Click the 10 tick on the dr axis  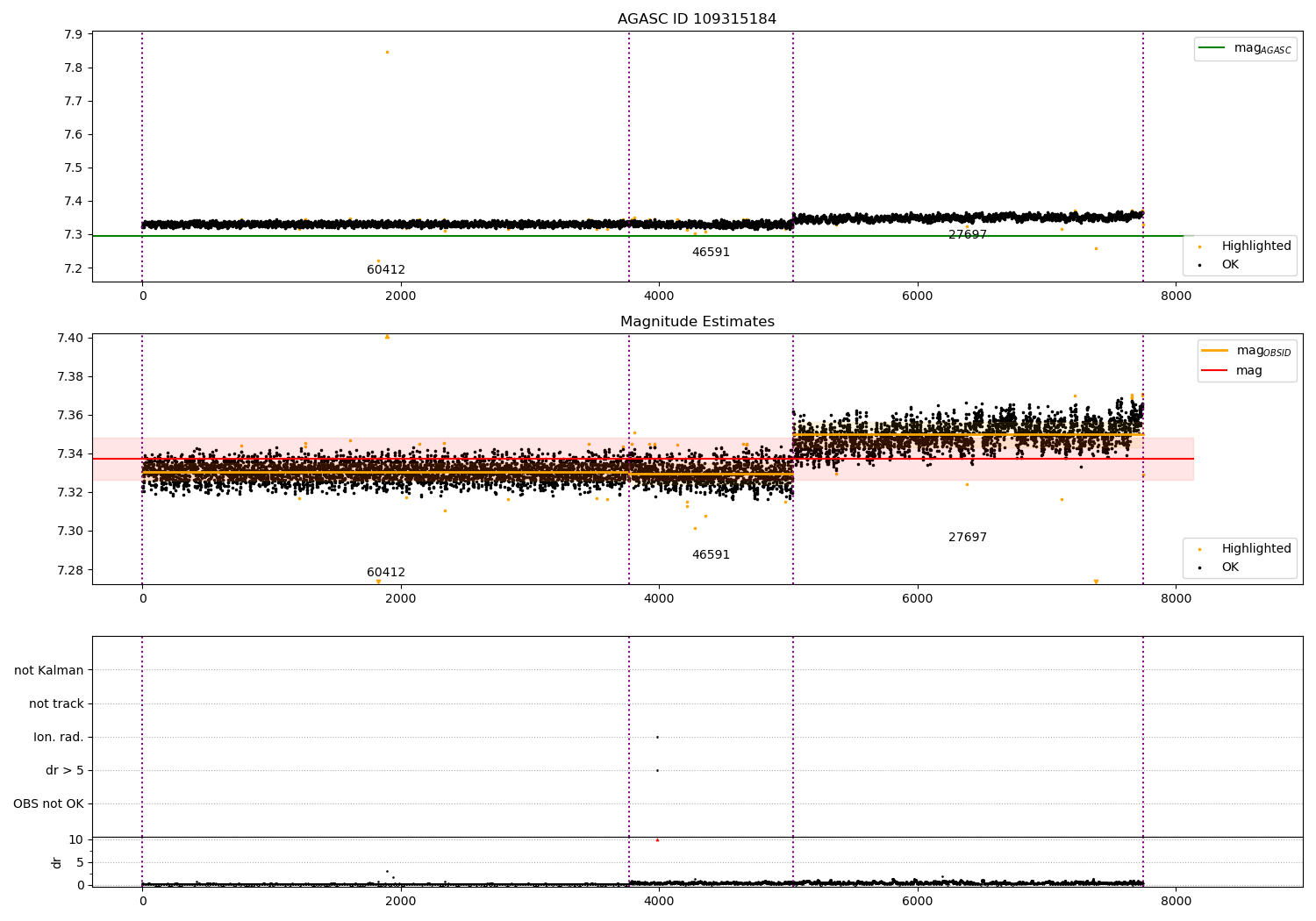tap(75, 839)
